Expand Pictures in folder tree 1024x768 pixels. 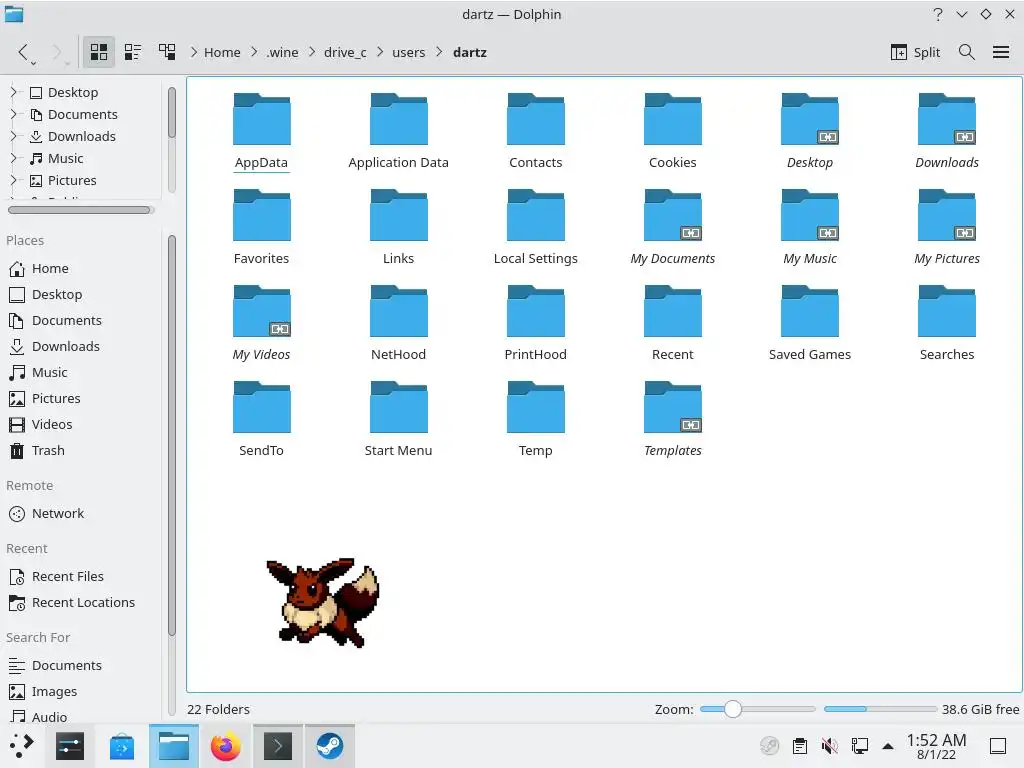[x=14, y=180]
